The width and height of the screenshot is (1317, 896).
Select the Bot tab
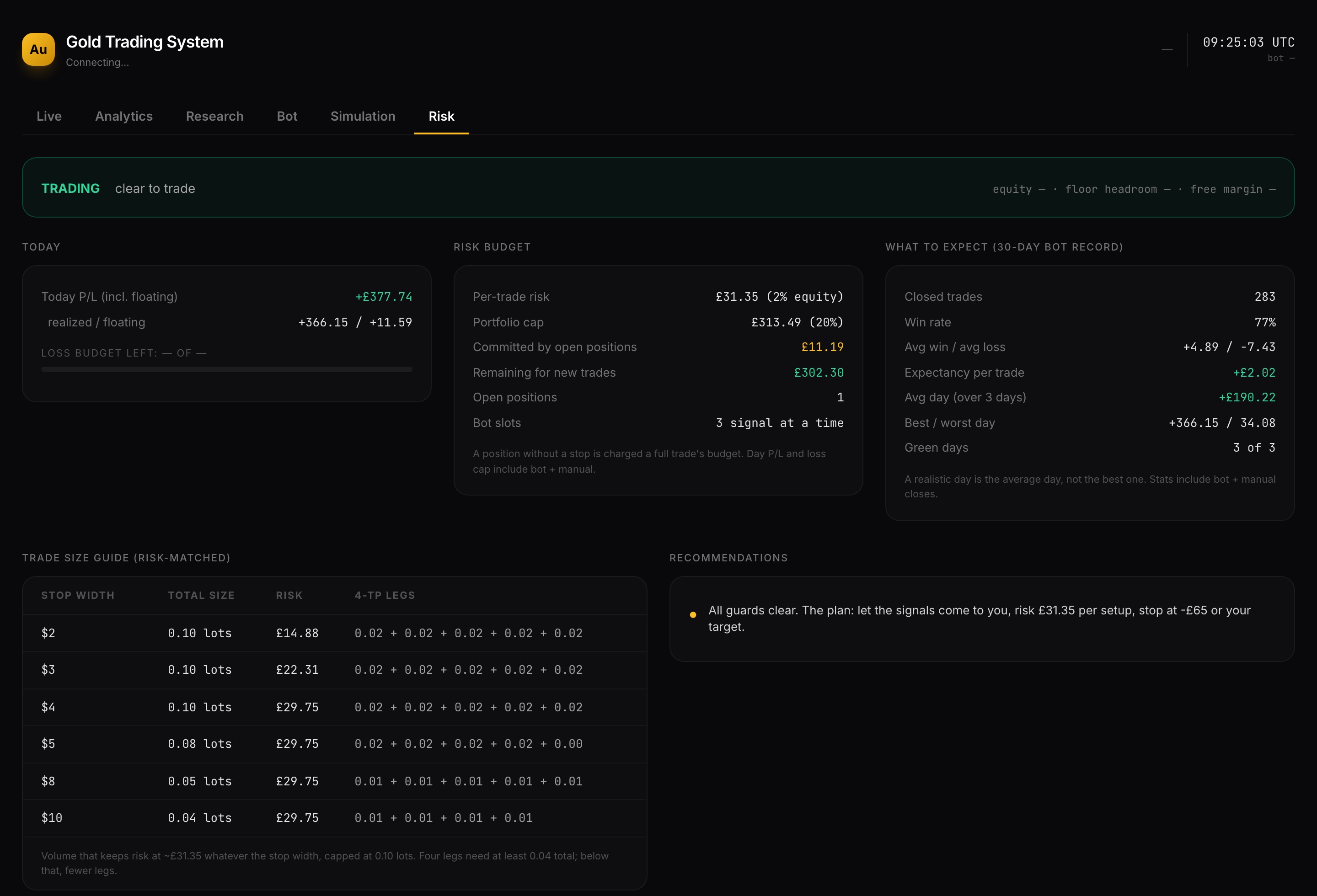click(x=287, y=116)
